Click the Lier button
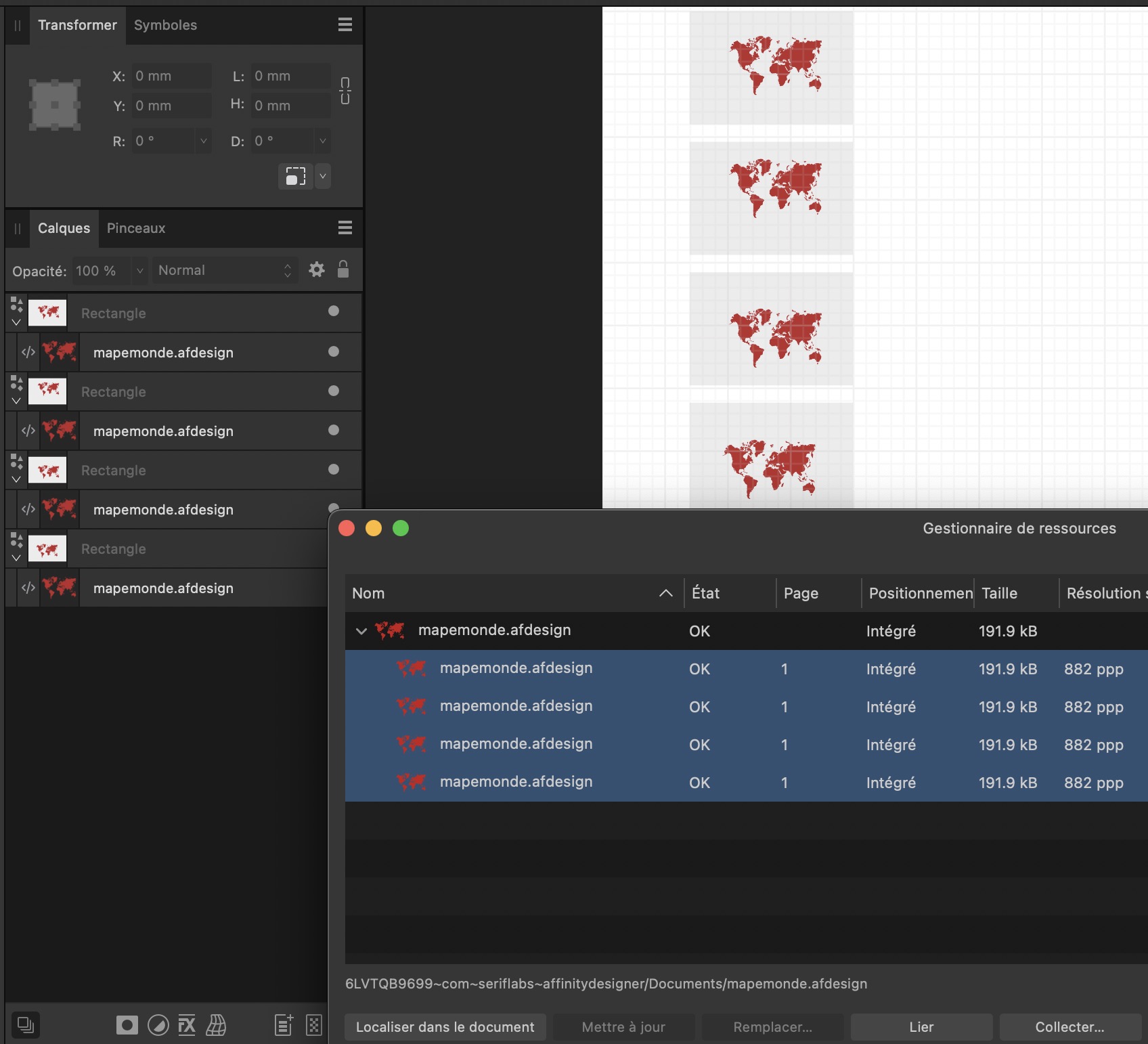 pos(922,1027)
